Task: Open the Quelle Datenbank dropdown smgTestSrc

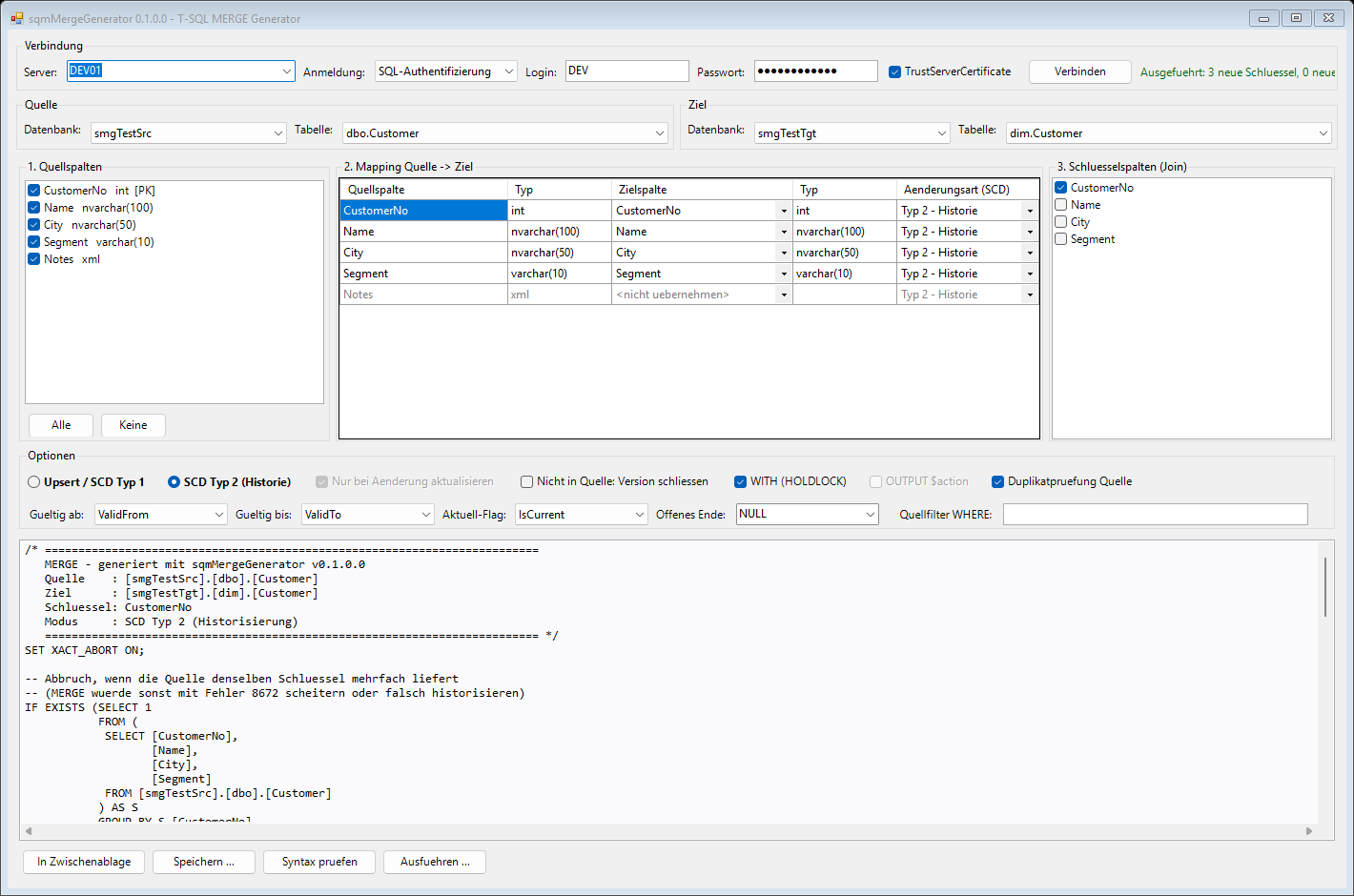Action: point(189,133)
